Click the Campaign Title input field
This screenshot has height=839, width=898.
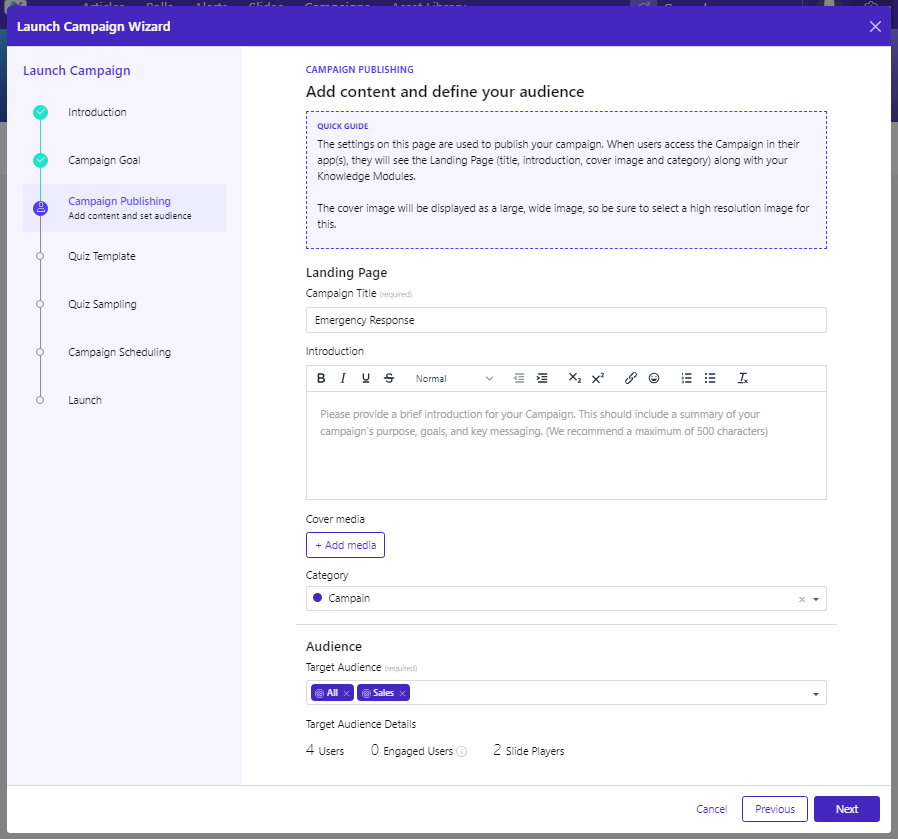(566, 320)
